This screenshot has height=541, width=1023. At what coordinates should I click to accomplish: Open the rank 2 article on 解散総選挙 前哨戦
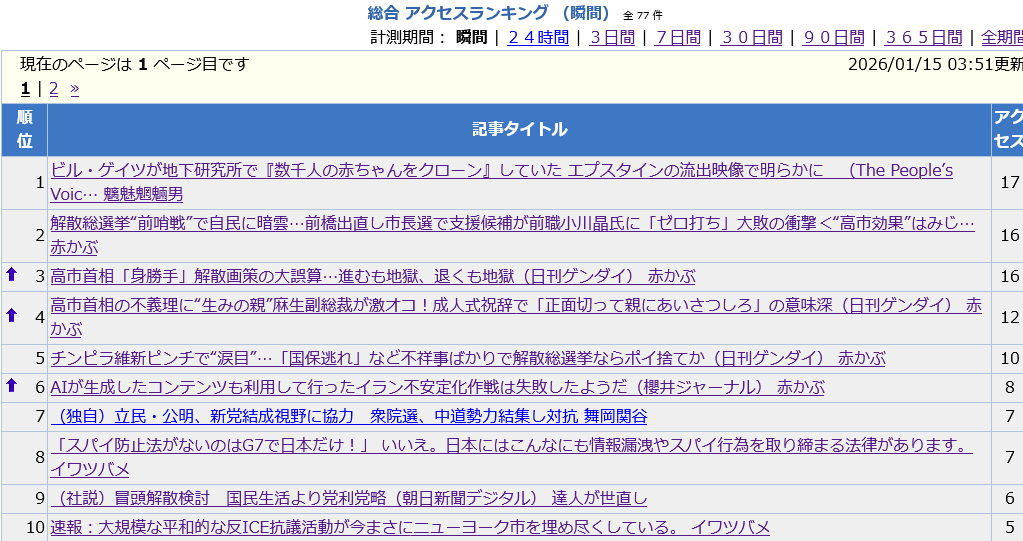pyautogui.click(x=510, y=224)
